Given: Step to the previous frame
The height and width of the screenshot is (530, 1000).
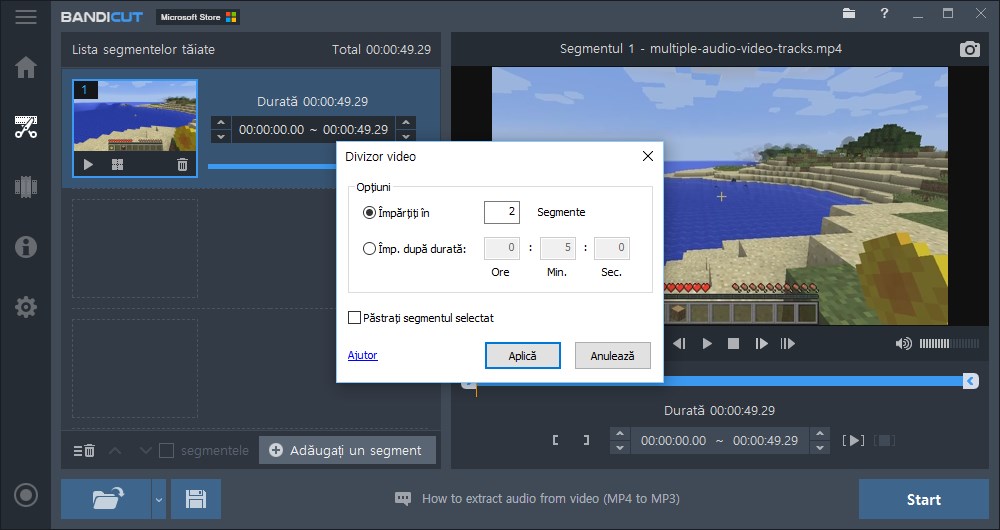Looking at the screenshot, I should click(x=679, y=344).
